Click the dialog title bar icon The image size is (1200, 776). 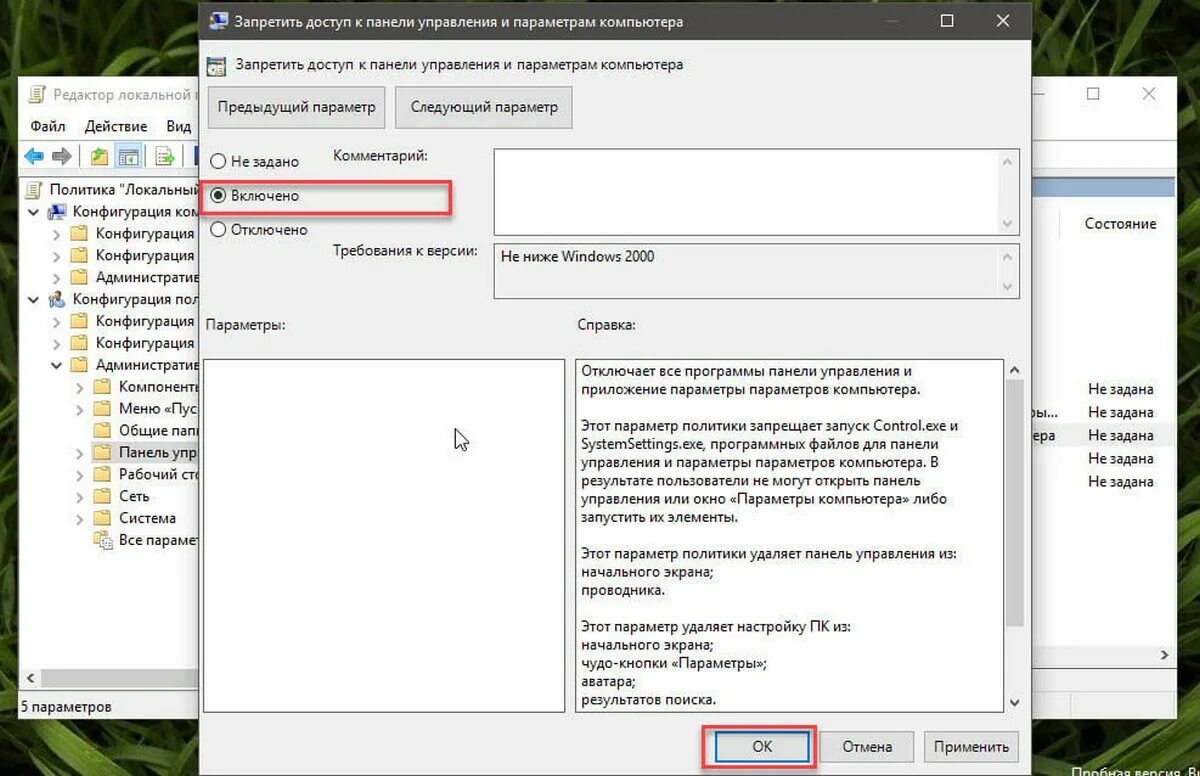point(217,21)
